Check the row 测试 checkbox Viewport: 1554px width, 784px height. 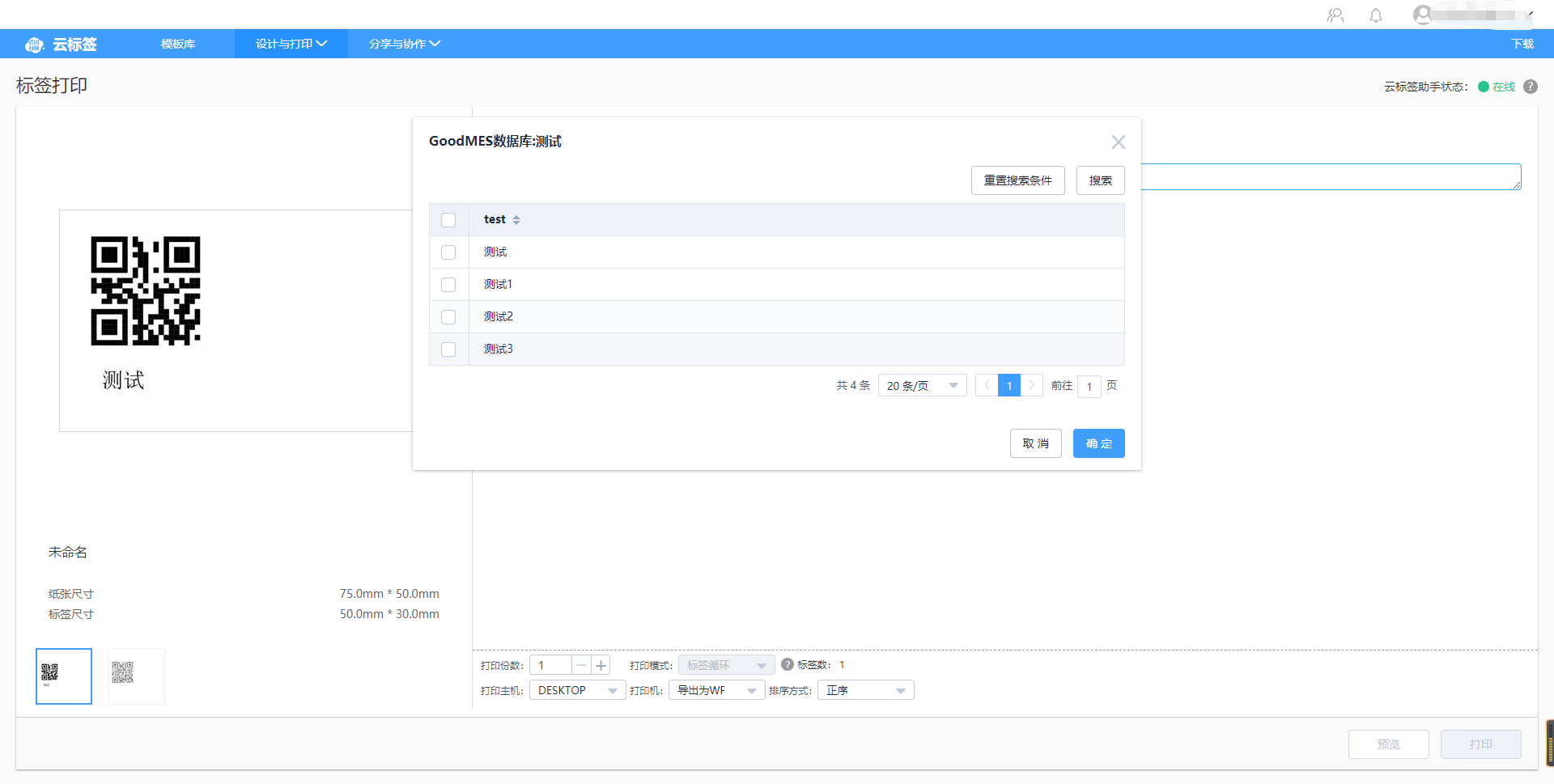coord(448,252)
